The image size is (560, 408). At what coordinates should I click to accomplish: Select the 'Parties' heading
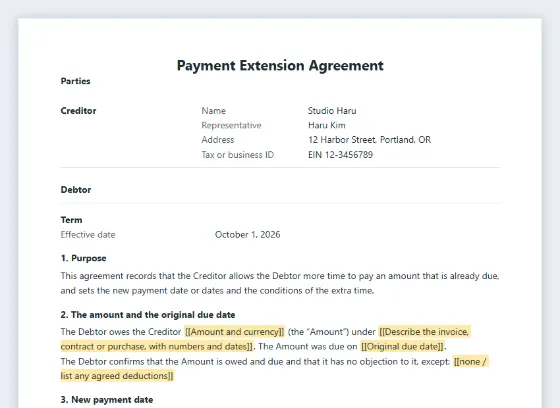point(75,81)
